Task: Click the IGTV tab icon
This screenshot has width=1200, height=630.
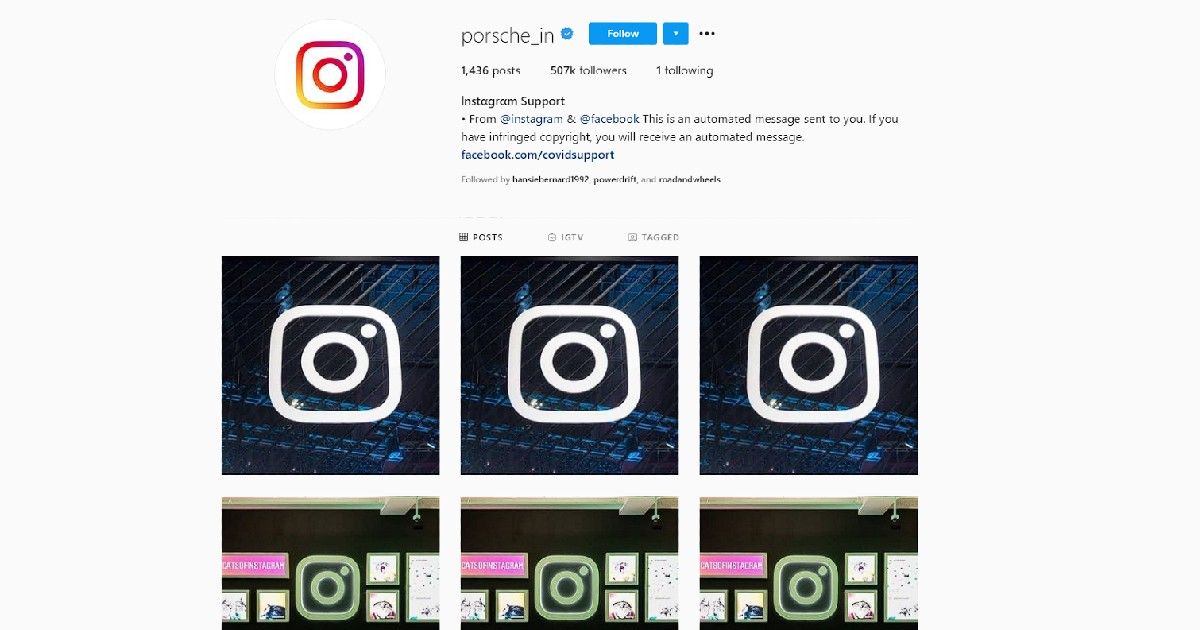Action: [x=552, y=237]
